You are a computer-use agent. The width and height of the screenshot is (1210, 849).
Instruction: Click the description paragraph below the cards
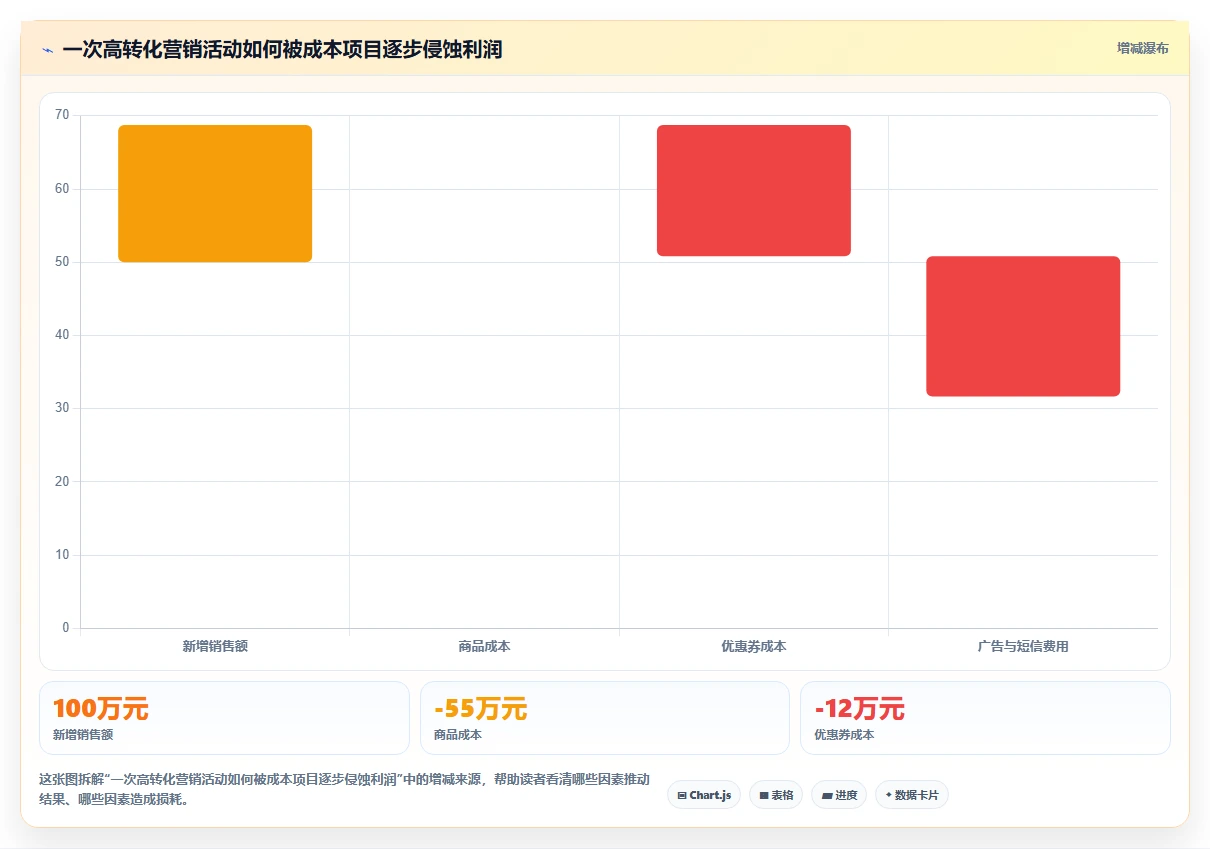click(x=344, y=789)
